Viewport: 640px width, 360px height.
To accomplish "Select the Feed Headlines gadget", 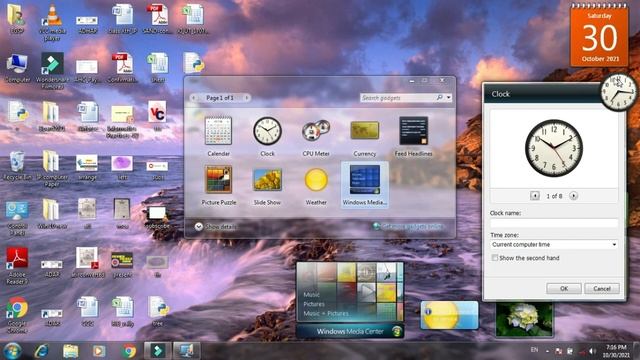I will click(x=413, y=137).
